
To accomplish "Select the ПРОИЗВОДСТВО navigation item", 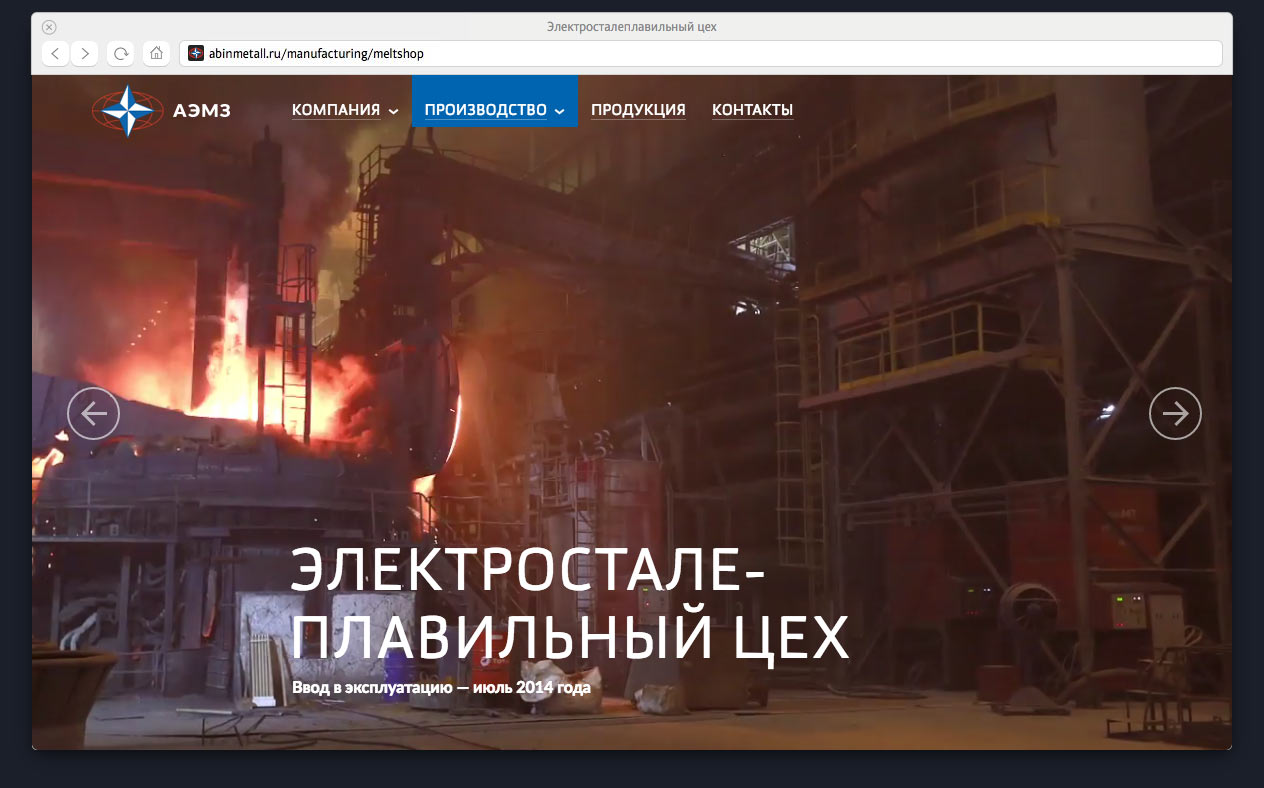I will 485,110.
